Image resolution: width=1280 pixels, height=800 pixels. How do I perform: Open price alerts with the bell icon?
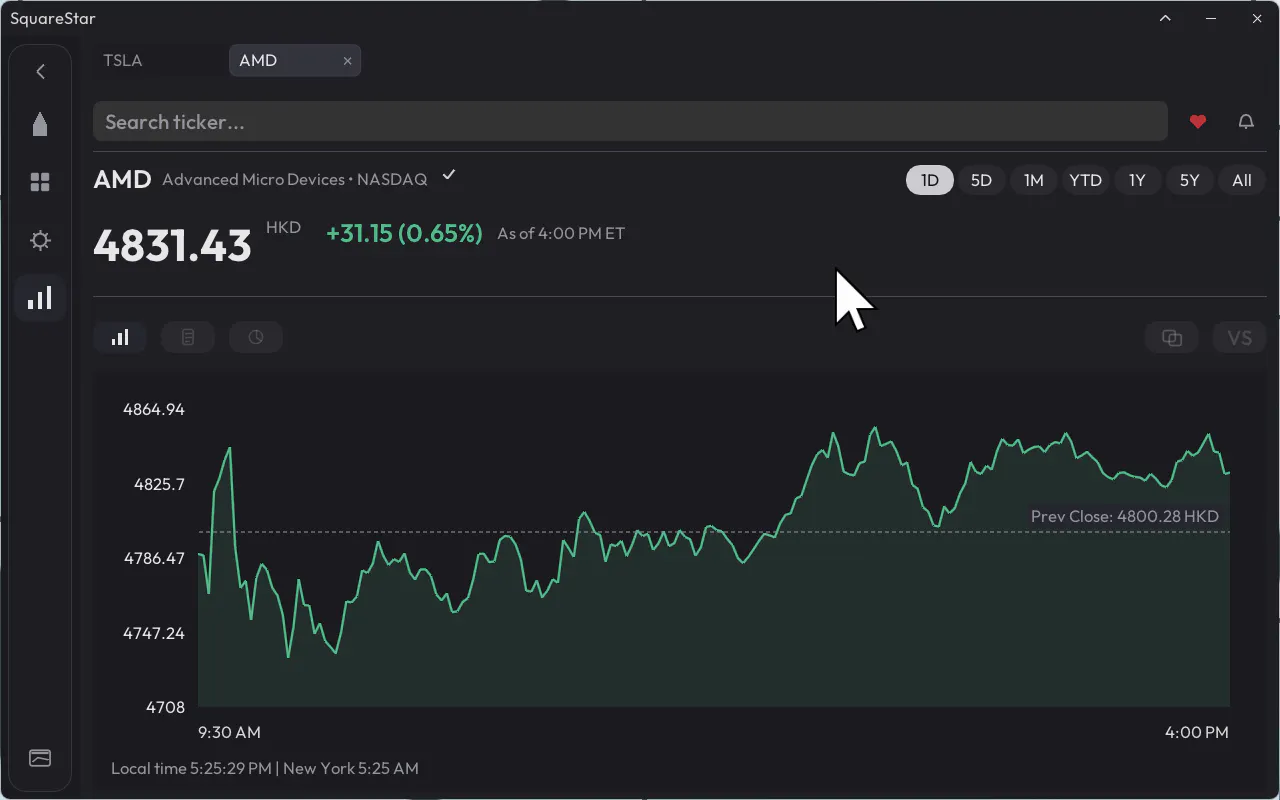tap(1246, 122)
